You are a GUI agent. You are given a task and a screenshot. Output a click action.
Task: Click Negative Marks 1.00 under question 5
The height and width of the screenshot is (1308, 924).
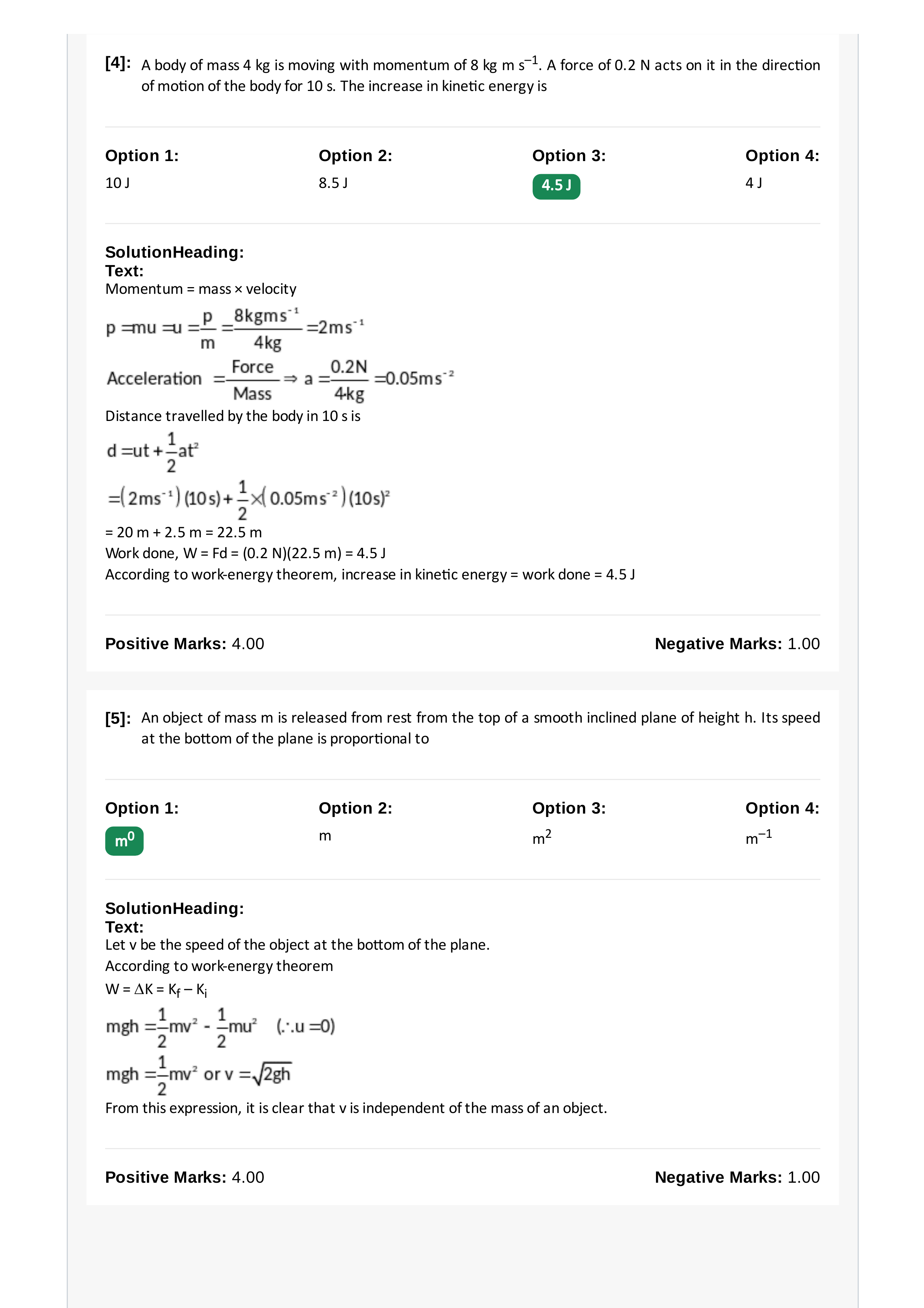[x=737, y=1177]
